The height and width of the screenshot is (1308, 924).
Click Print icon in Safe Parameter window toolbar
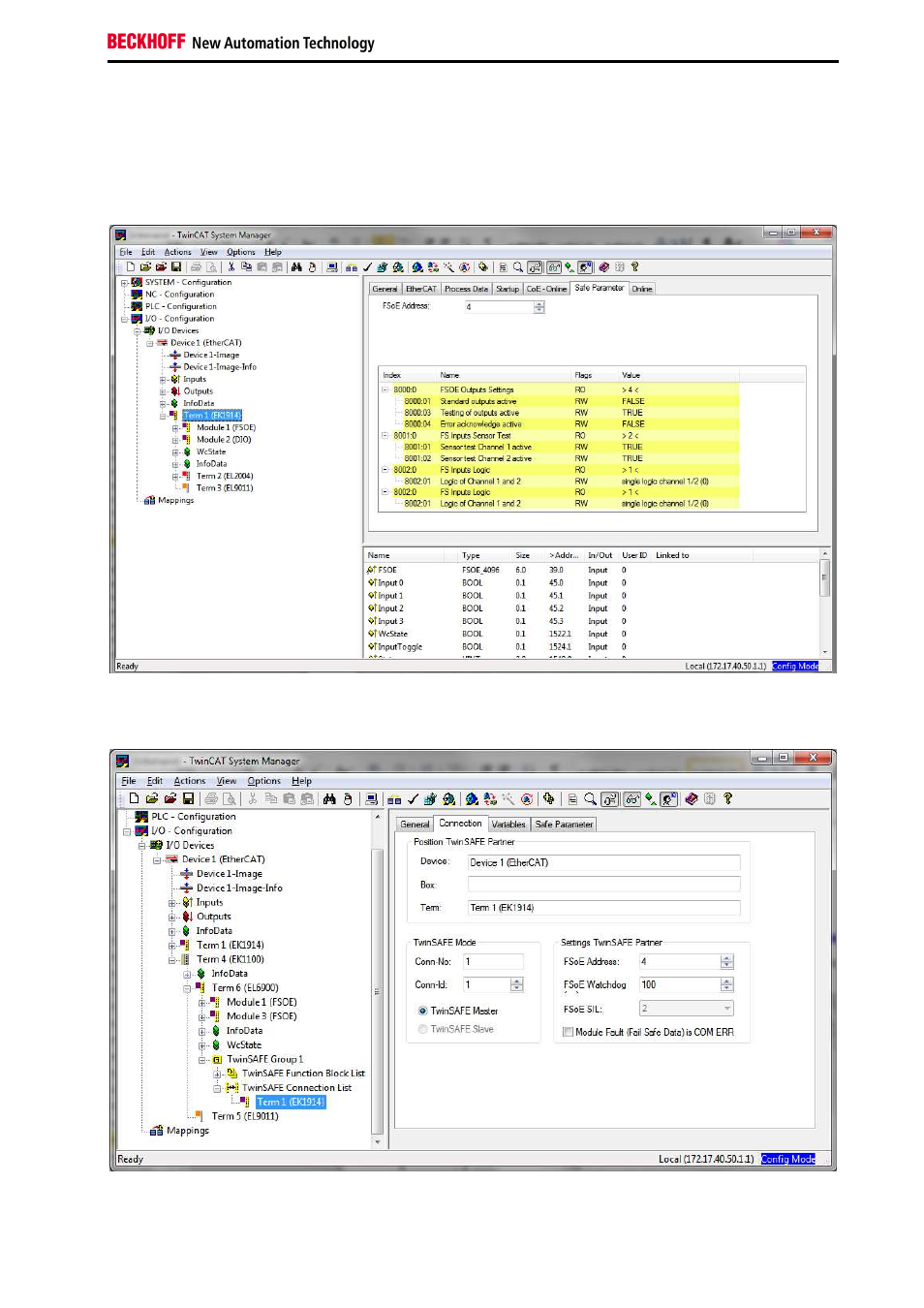[196, 266]
